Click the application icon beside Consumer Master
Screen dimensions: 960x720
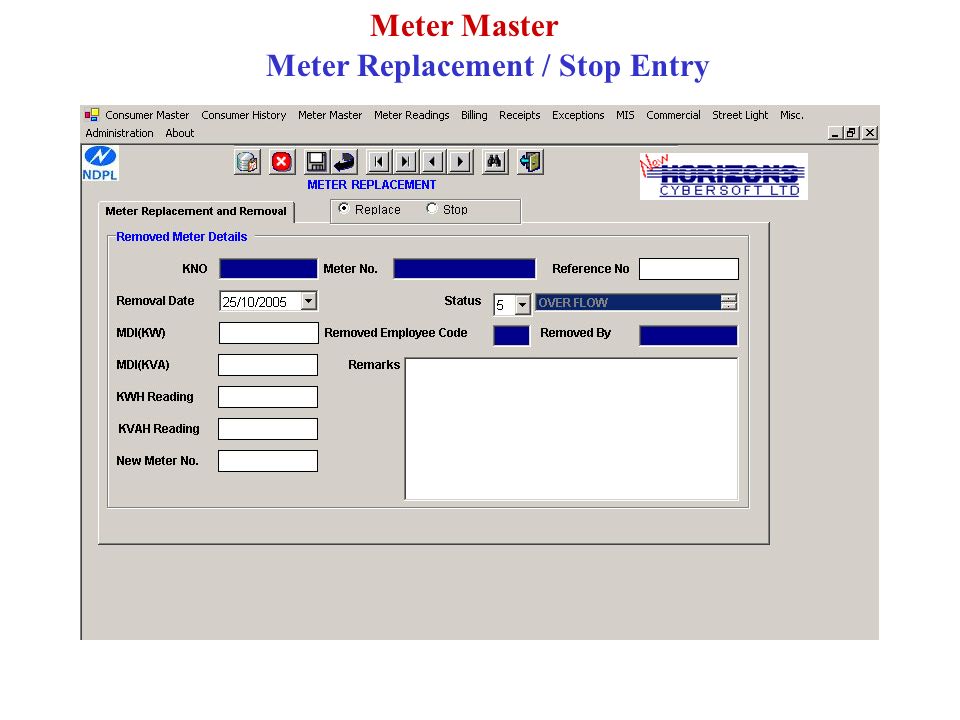[x=92, y=115]
